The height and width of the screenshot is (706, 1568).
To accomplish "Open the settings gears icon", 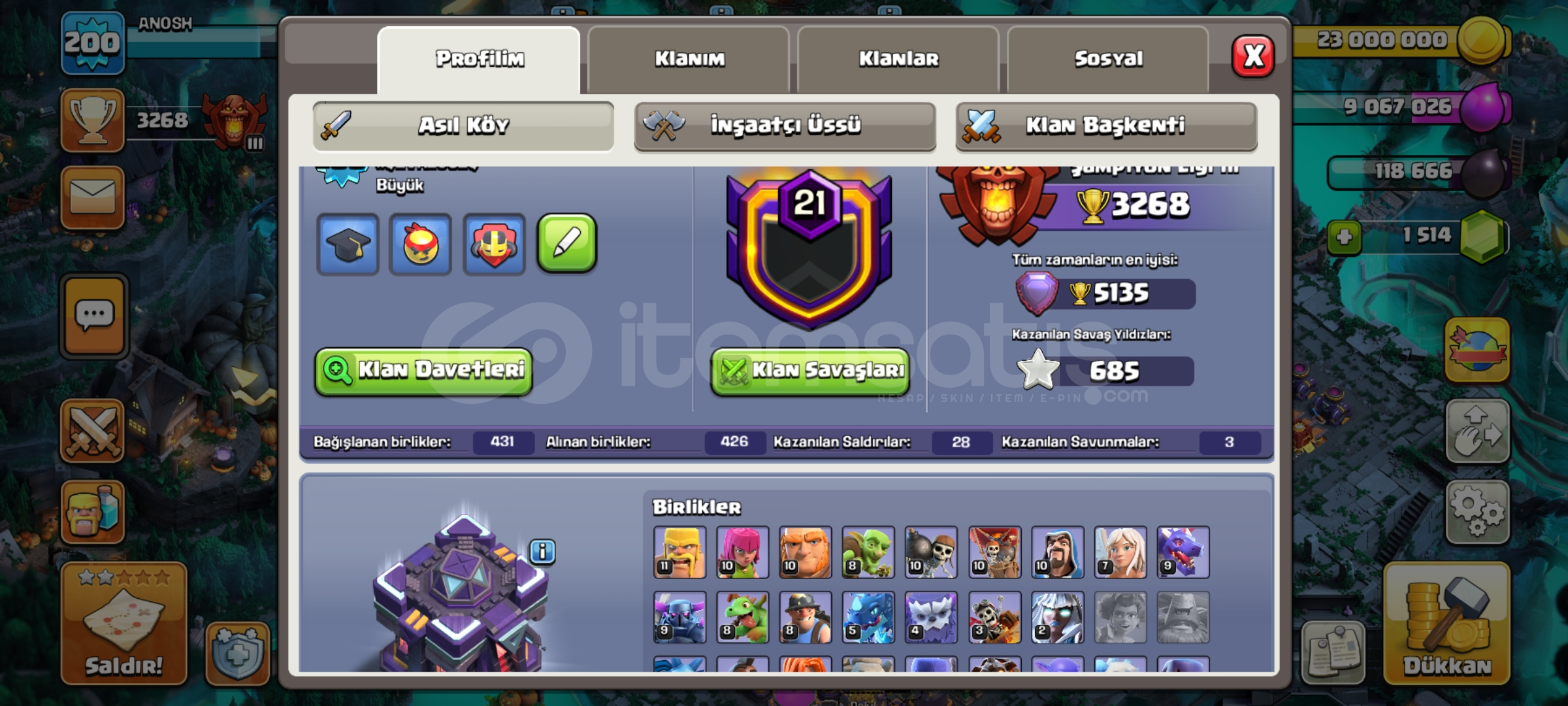I will (x=1477, y=512).
